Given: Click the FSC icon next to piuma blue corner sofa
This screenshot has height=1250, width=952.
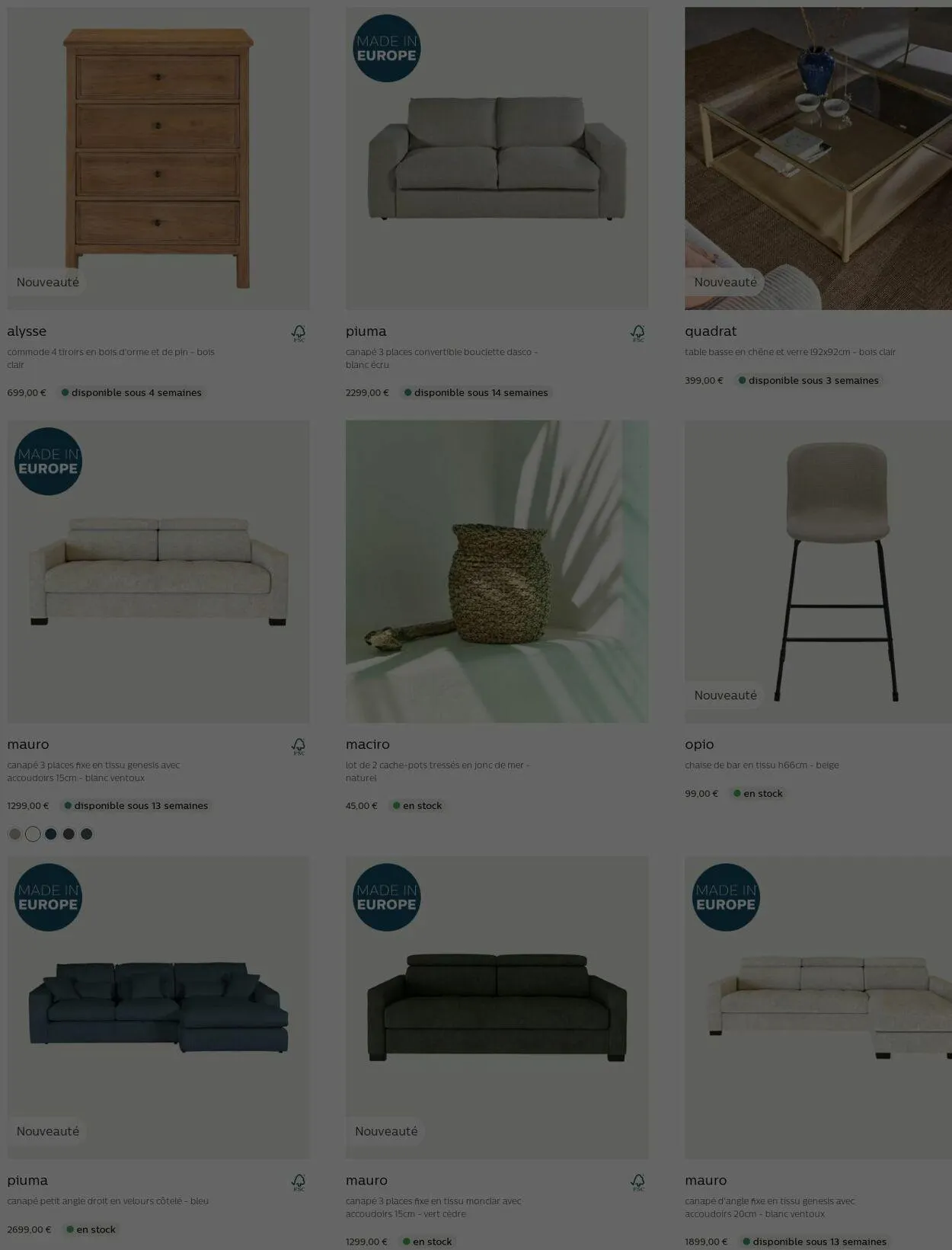Looking at the screenshot, I should 299,1182.
